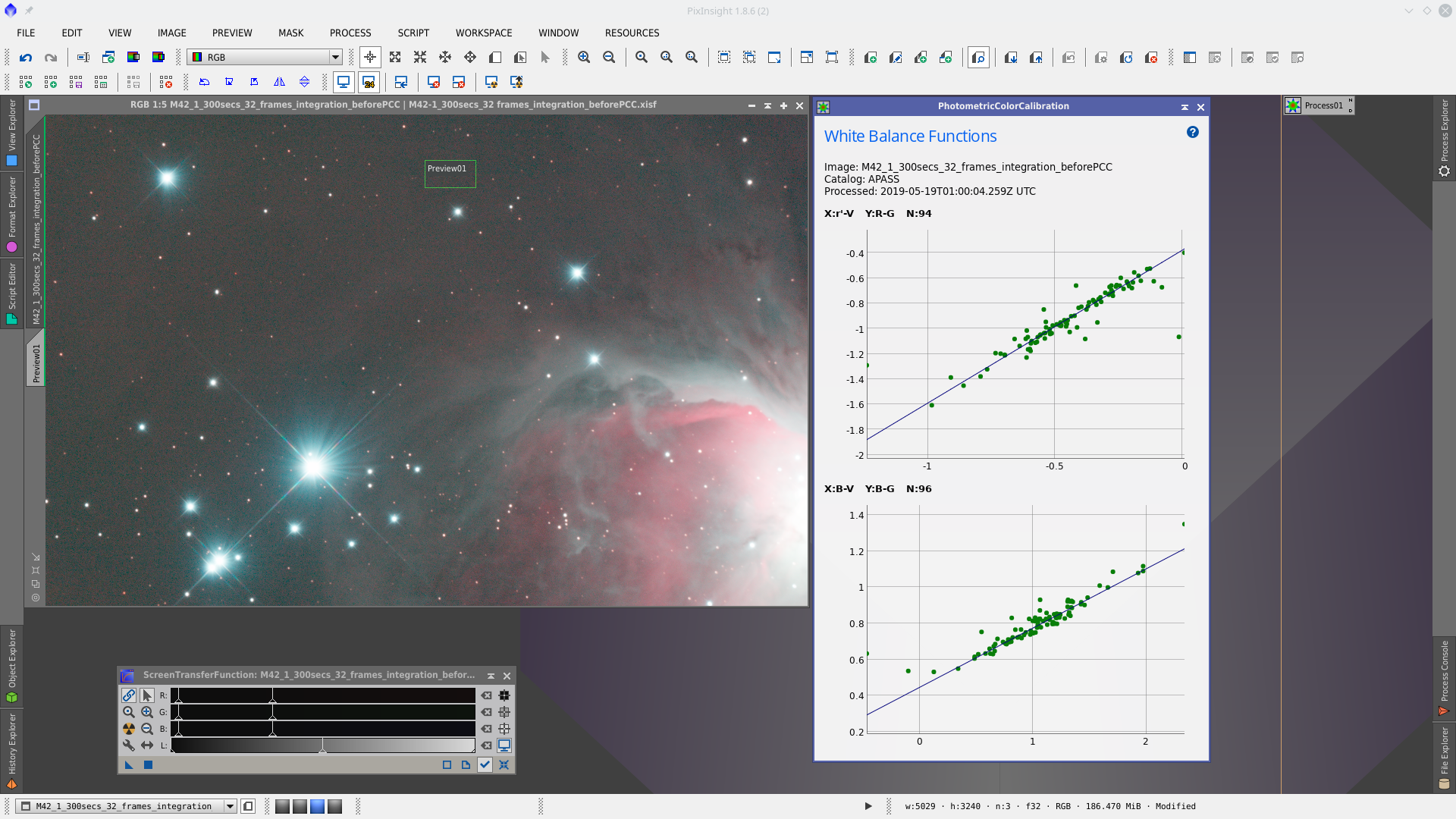Select the Preview01 side tab

click(36, 362)
